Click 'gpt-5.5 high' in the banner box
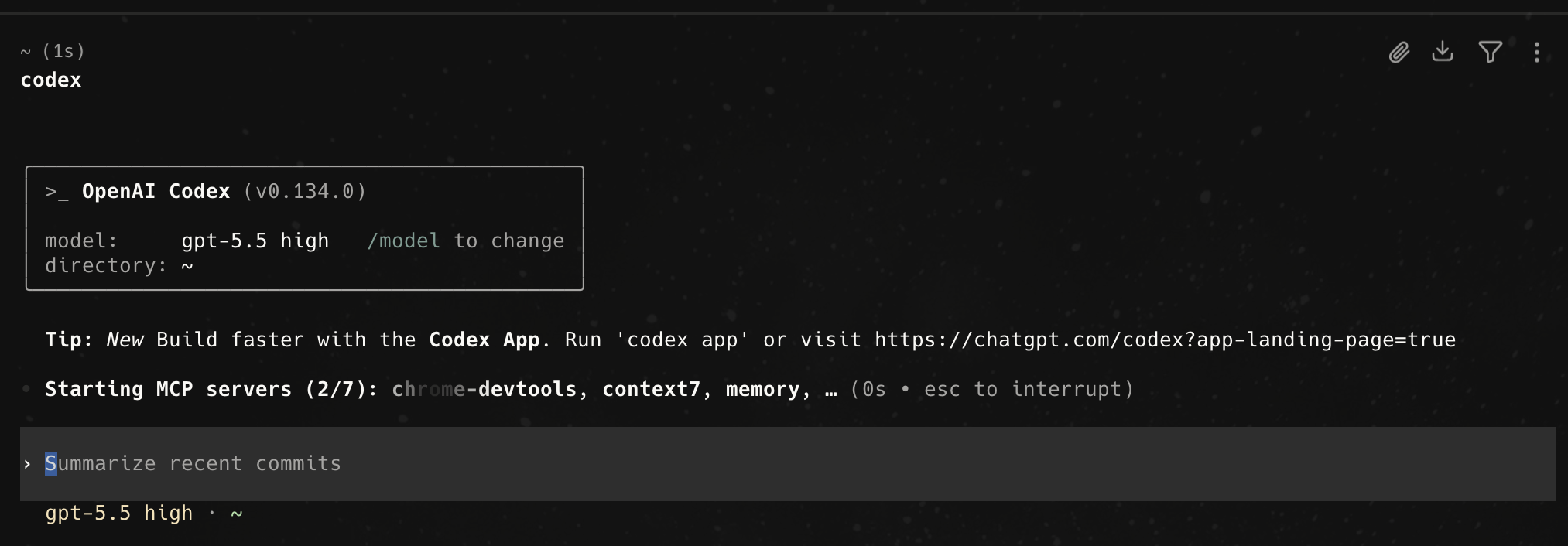The height and width of the screenshot is (546, 1568). (255, 241)
